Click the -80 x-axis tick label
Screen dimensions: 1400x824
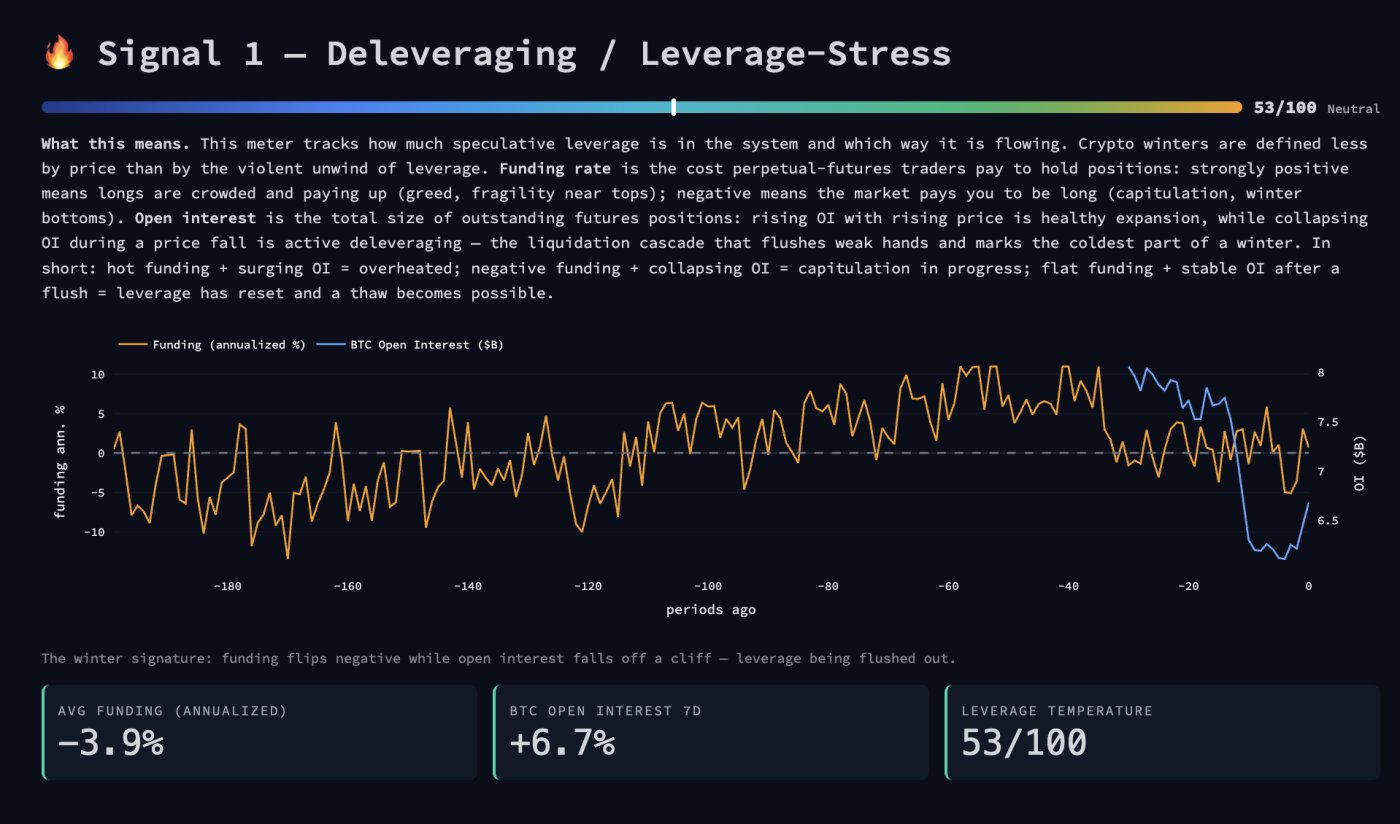point(828,587)
